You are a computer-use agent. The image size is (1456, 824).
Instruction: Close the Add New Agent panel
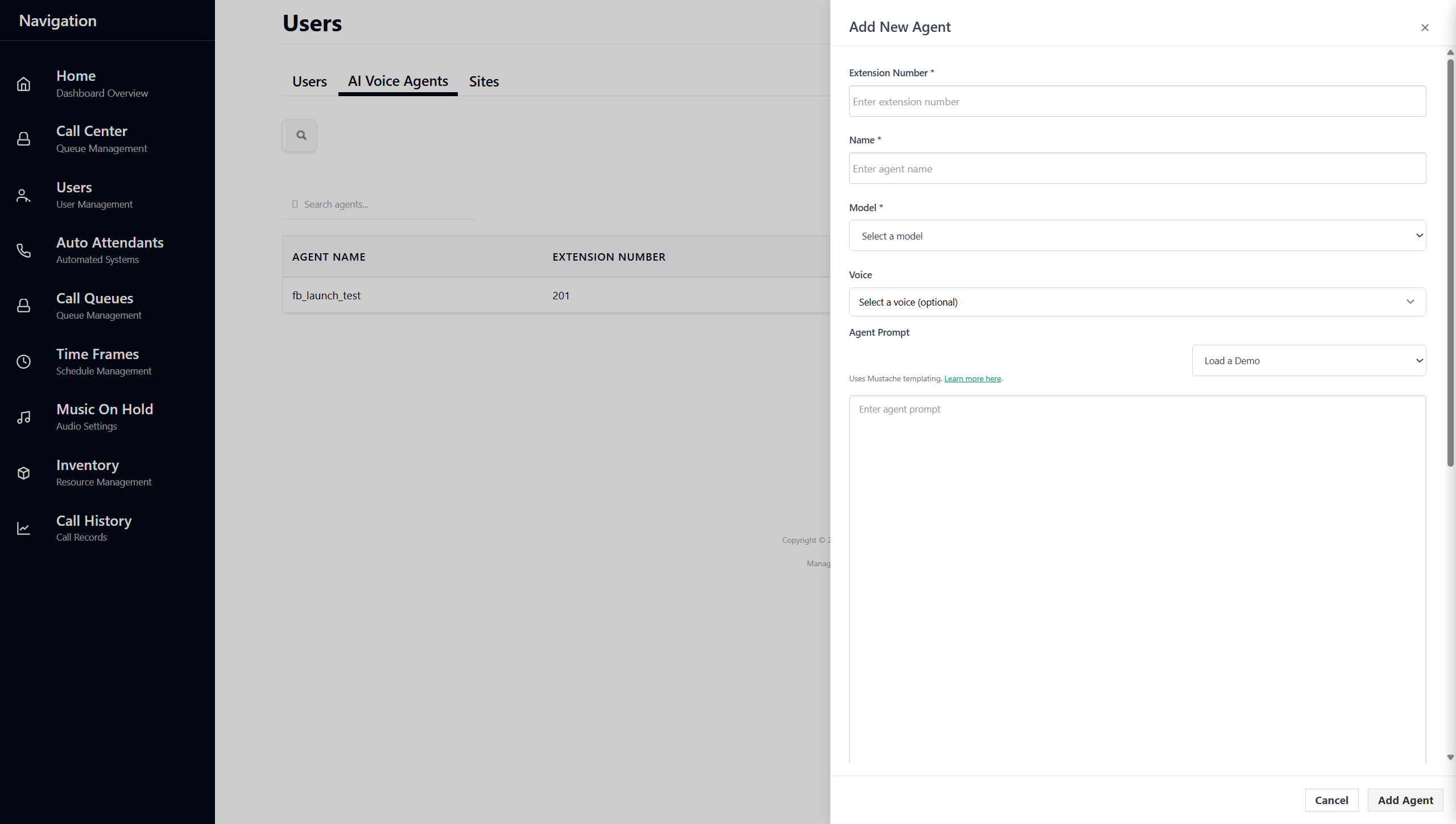[1425, 27]
